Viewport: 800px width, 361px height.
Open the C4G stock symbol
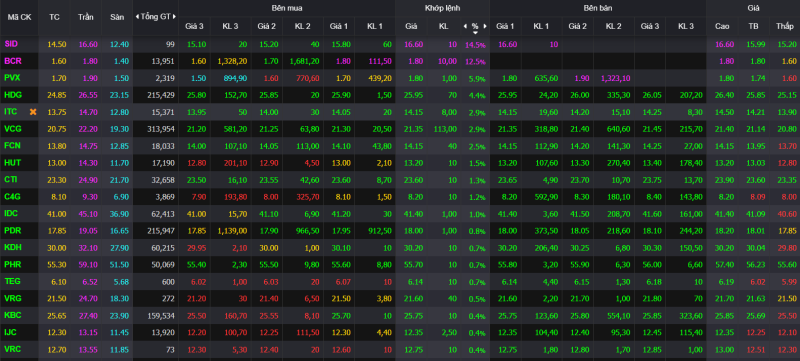[x=13, y=196]
